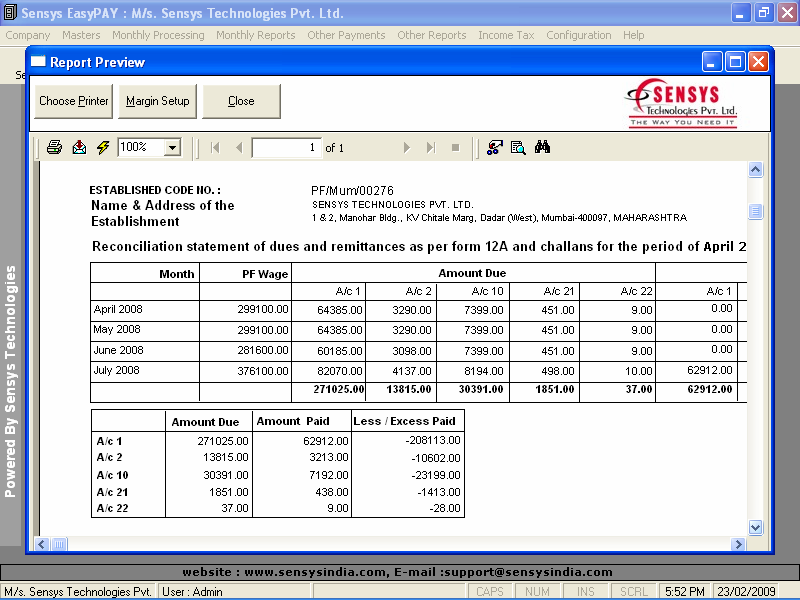Open the Masters menu

tap(81, 35)
